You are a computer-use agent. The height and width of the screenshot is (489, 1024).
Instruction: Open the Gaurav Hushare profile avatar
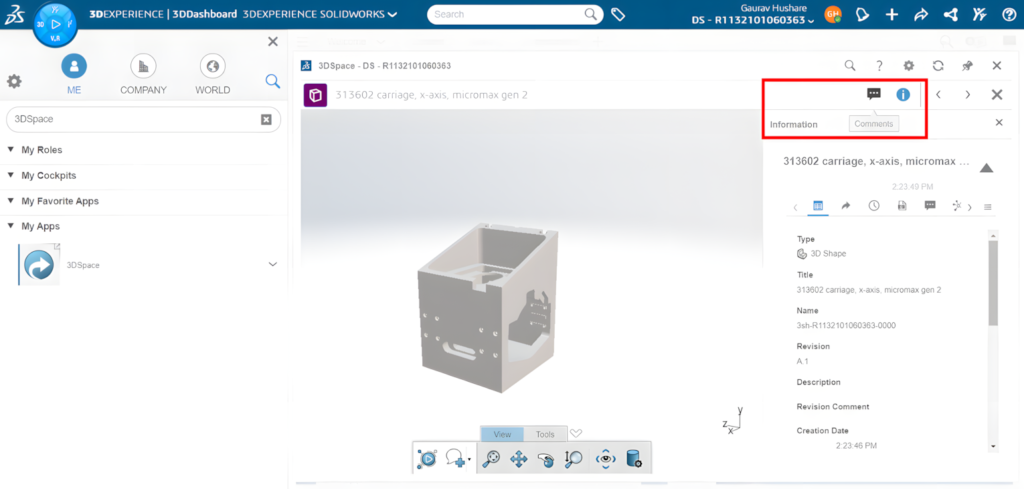(833, 14)
